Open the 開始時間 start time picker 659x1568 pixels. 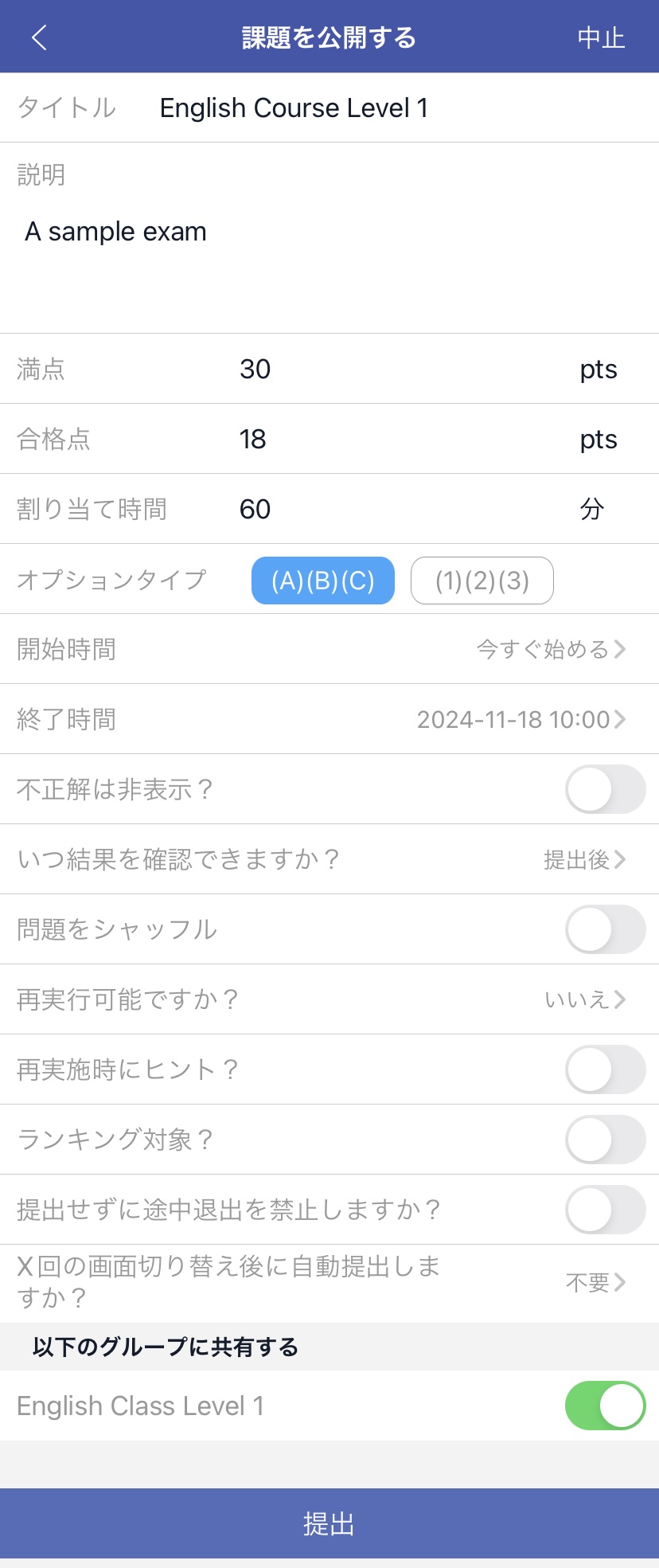point(551,649)
